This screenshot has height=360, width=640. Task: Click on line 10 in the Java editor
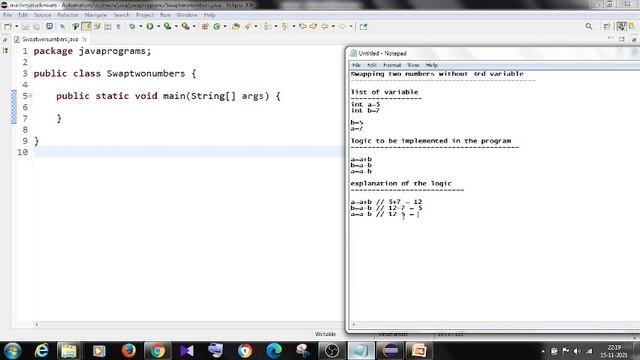pyautogui.click(x=189, y=152)
